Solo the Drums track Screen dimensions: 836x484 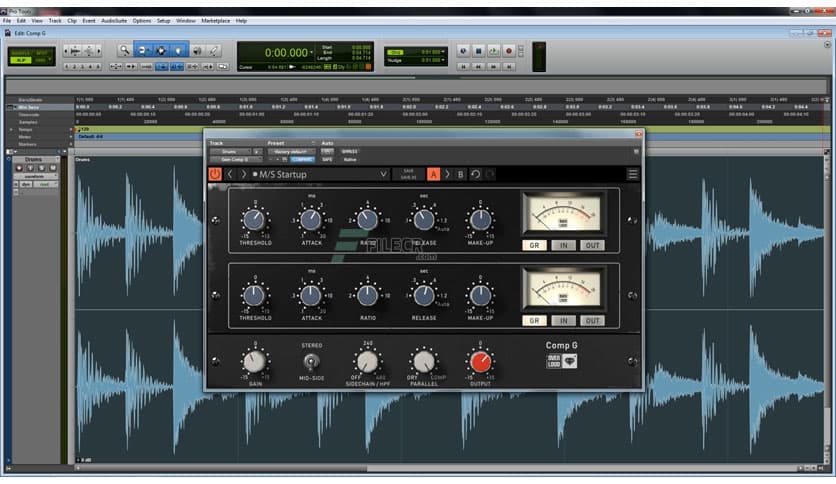(42, 168)
